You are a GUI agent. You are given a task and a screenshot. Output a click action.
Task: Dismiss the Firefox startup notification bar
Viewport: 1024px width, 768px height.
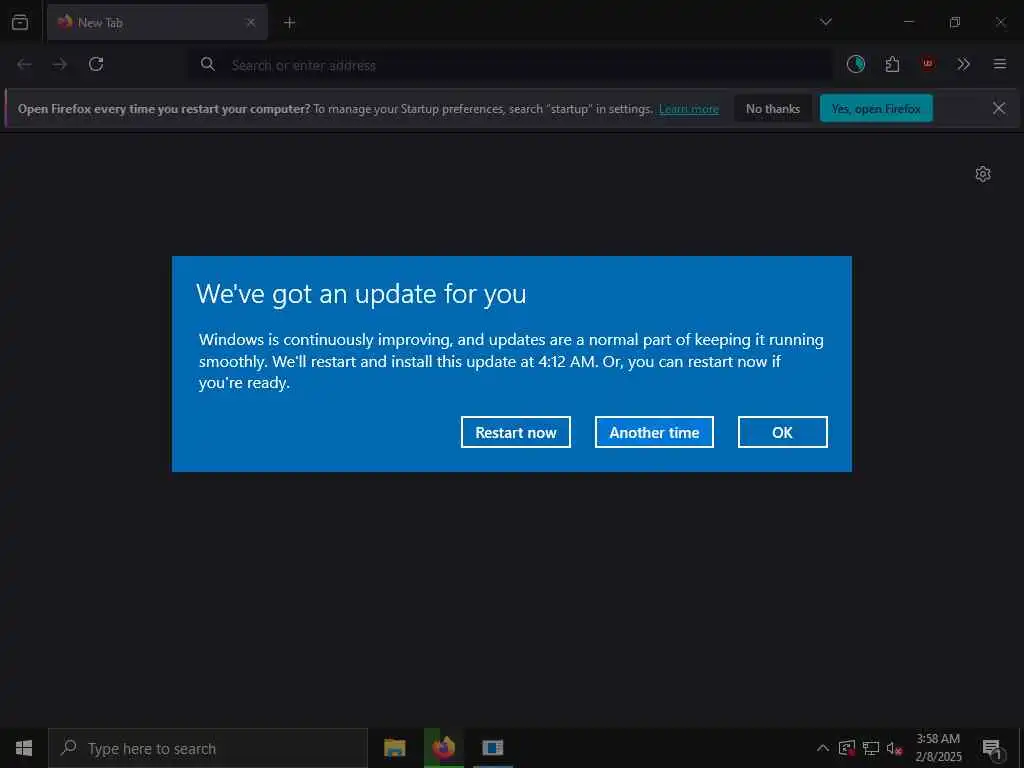point(999,108)
